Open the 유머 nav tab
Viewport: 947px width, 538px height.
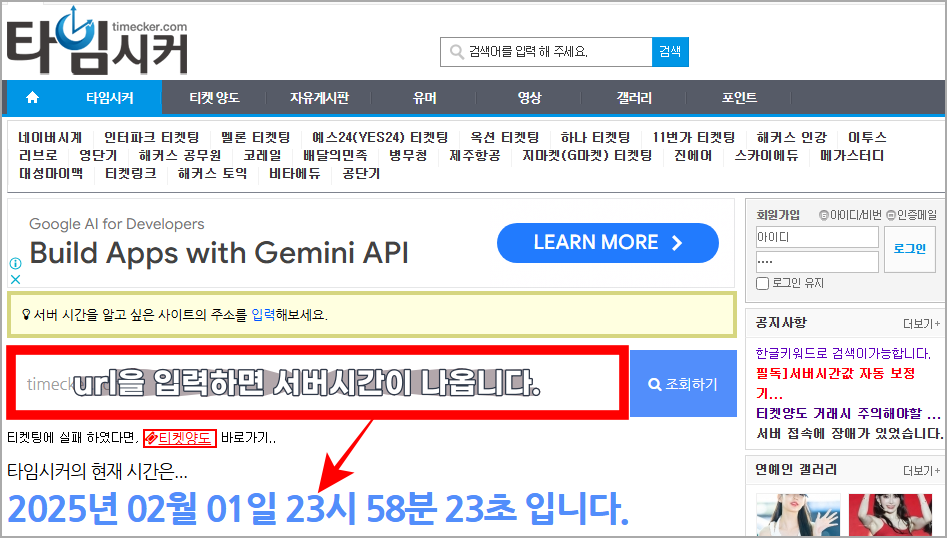point(424,97)
